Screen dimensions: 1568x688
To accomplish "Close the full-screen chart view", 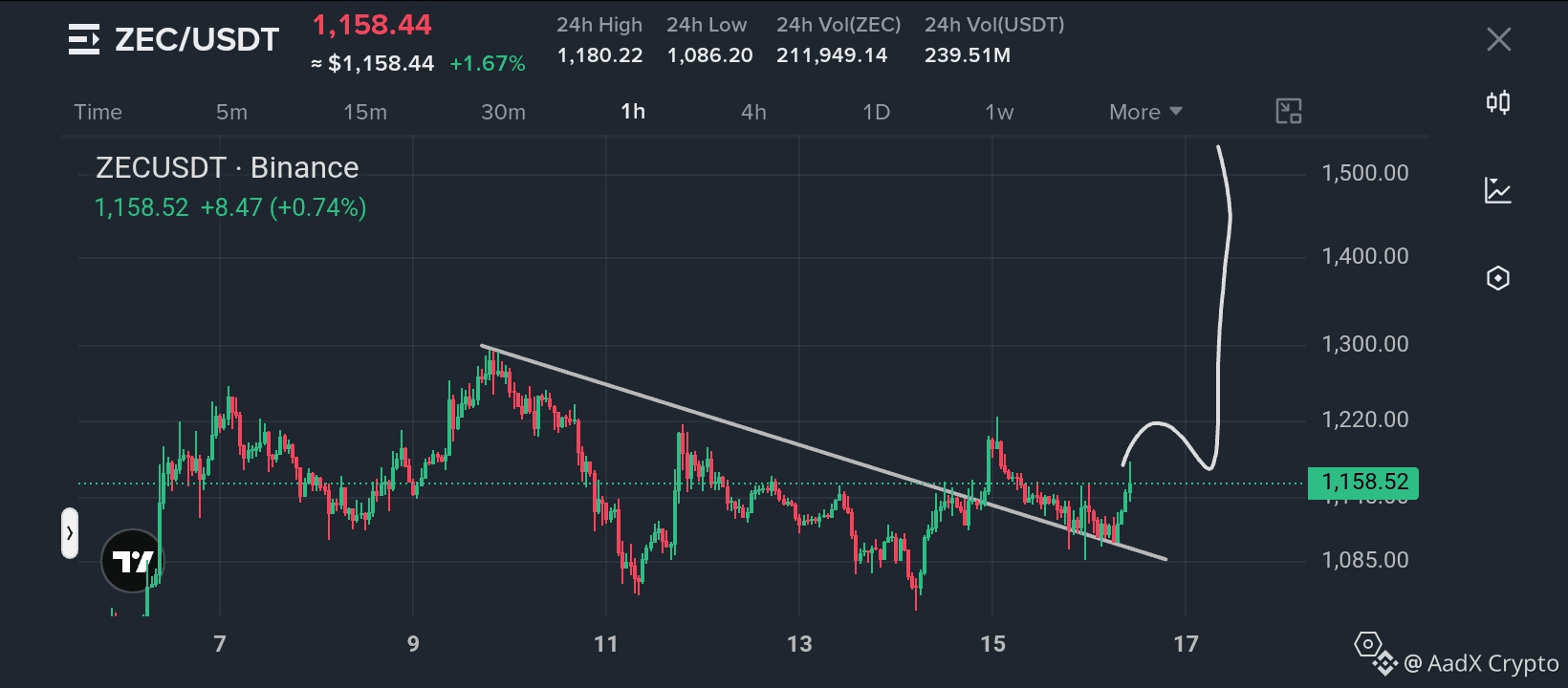I will tap(1499, 39).
